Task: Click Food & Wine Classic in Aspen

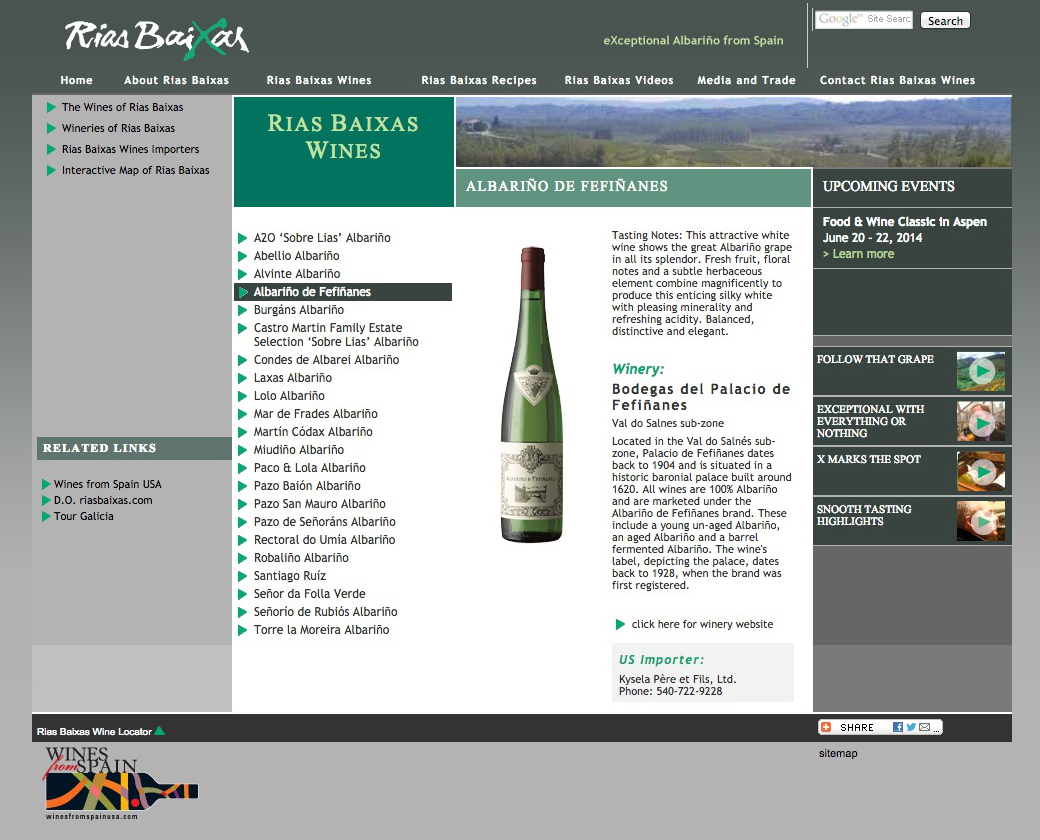Action: (905, 222)
